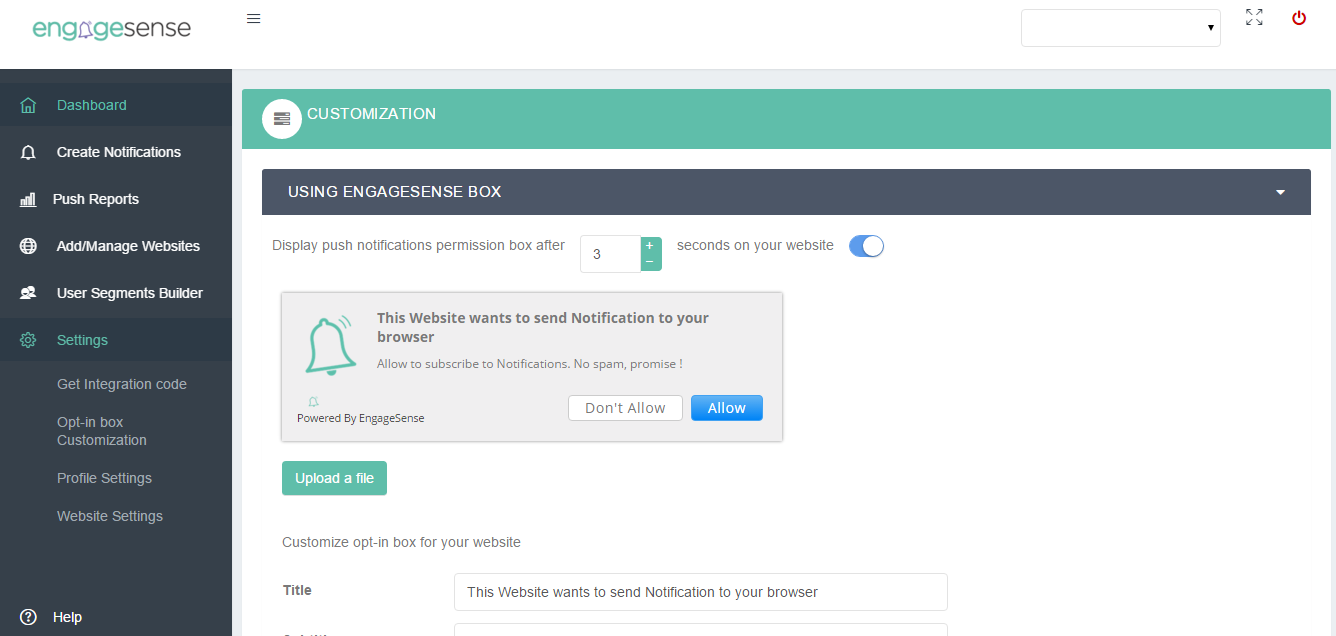Screen dimensions: 1336x636
Task: Open Help with the question mark icon
Action: [27, 616]
